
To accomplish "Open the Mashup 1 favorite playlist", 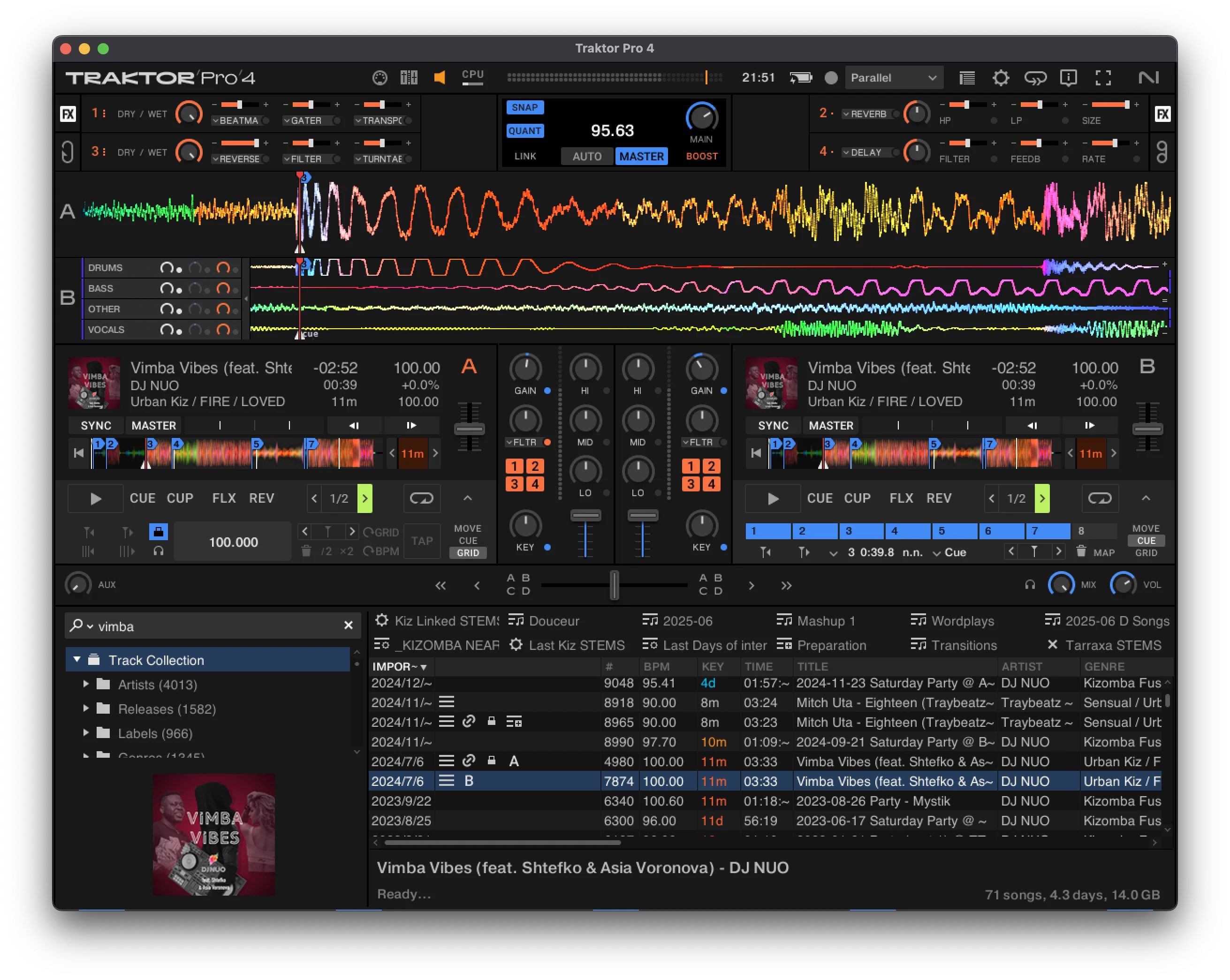I will [x=816, y=621].
